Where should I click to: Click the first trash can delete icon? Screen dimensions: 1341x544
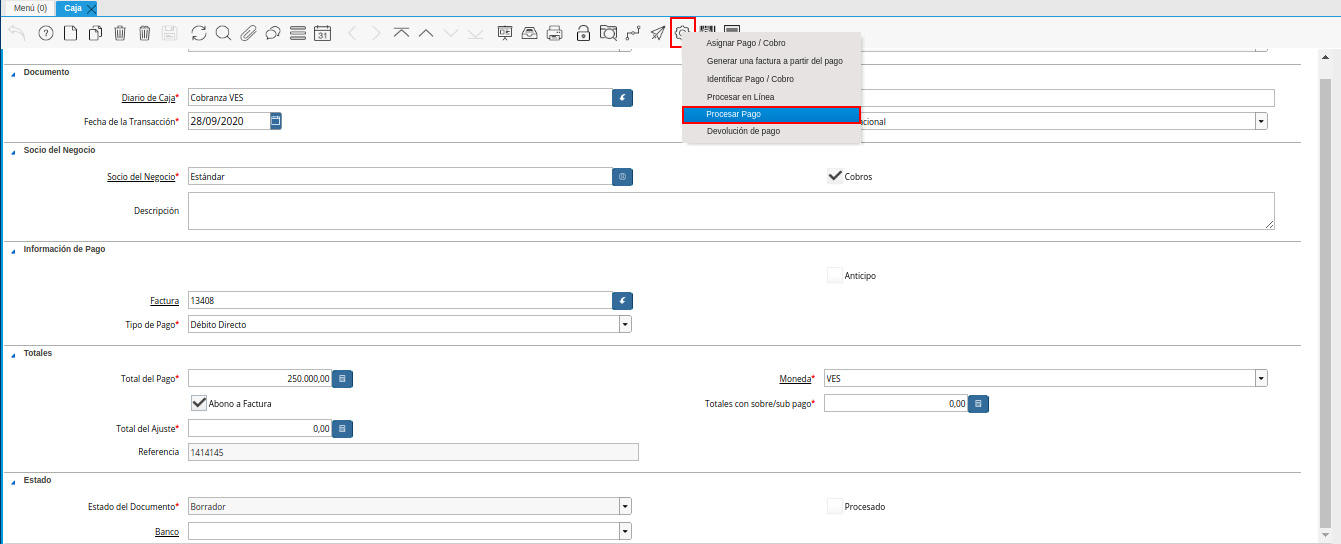(120, 33)
